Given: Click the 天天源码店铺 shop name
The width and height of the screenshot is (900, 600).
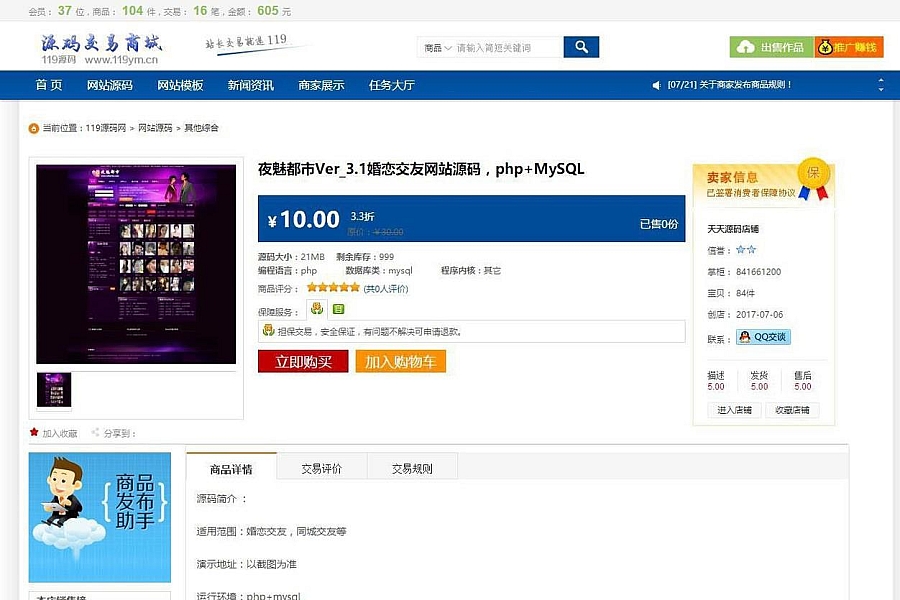Looking at the screenshot, I should click(x=733, y=229).
